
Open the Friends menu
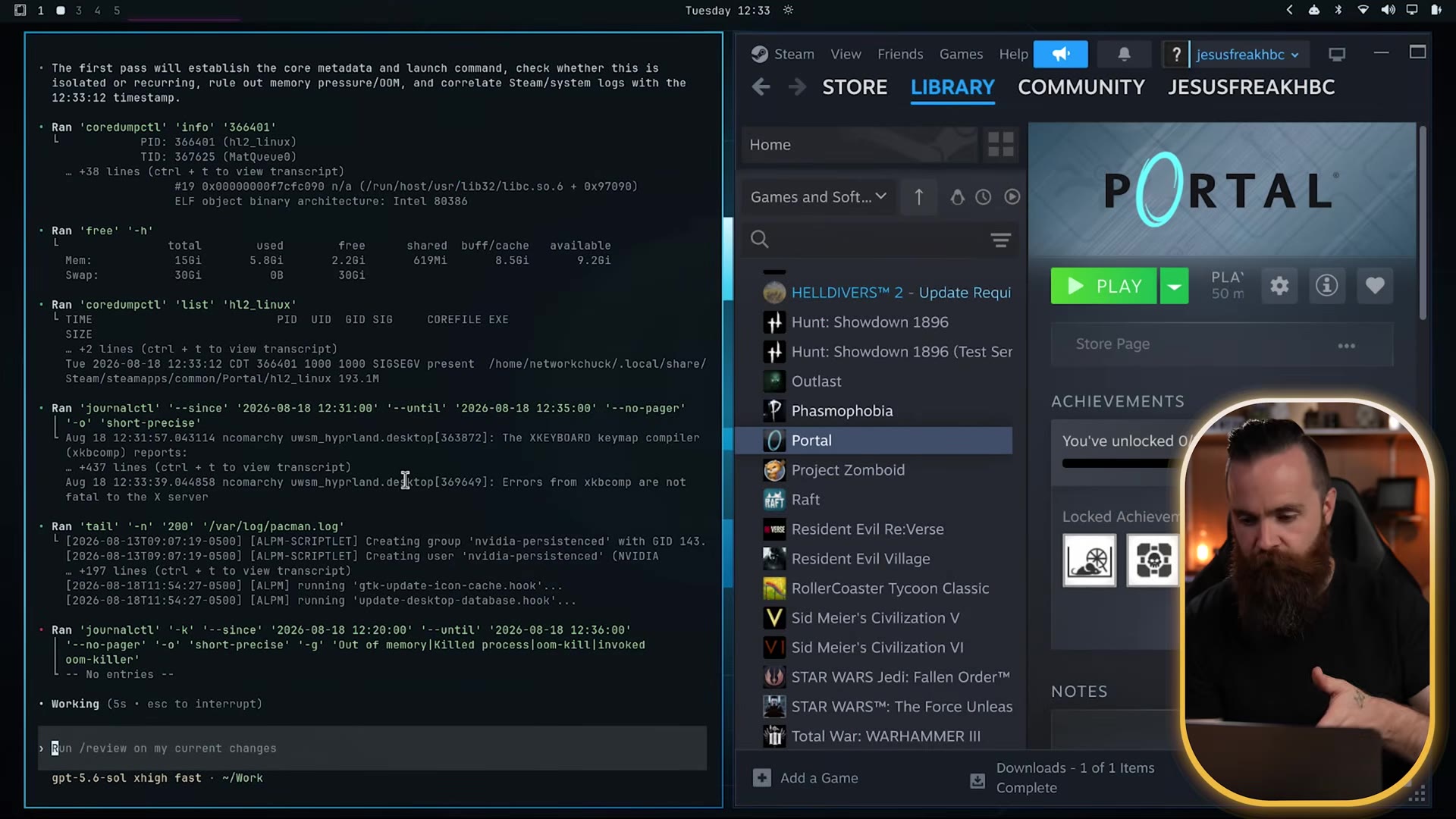(x=900, y=54)
